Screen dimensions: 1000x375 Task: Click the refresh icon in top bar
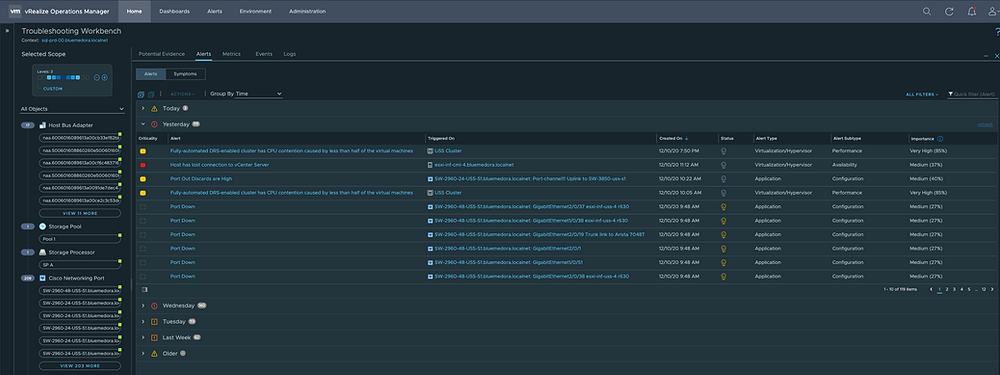[949, 11]
